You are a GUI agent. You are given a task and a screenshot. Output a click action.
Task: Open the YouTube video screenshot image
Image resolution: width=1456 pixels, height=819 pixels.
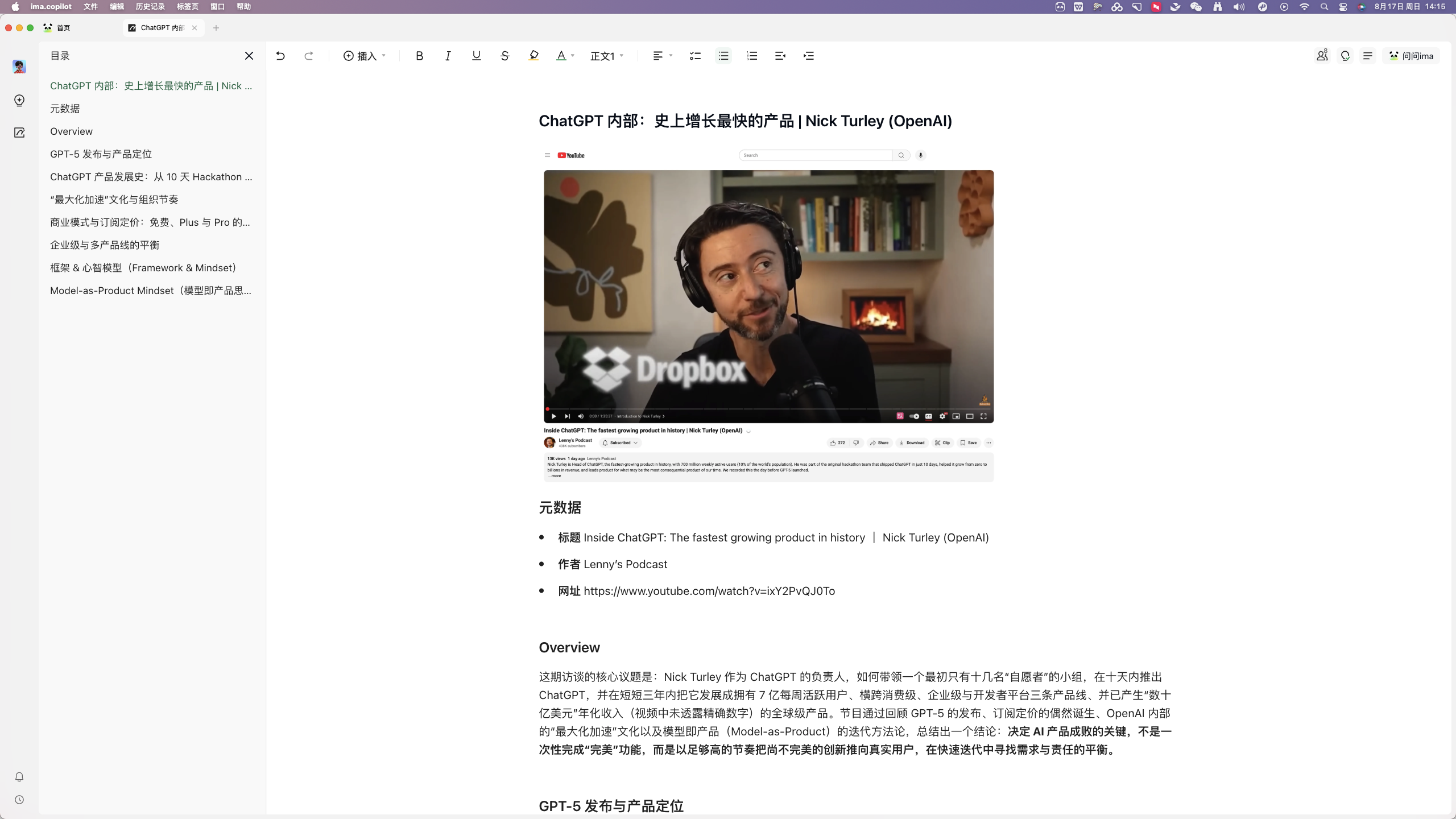768,316
